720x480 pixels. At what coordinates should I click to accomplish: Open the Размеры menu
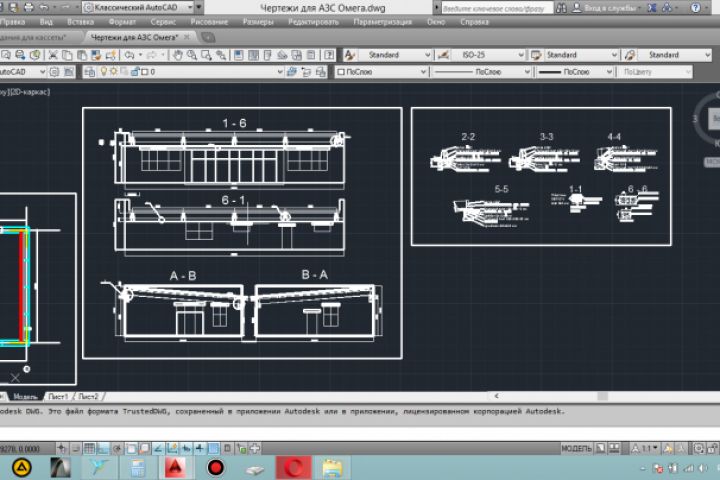click(x=258, y=22)
